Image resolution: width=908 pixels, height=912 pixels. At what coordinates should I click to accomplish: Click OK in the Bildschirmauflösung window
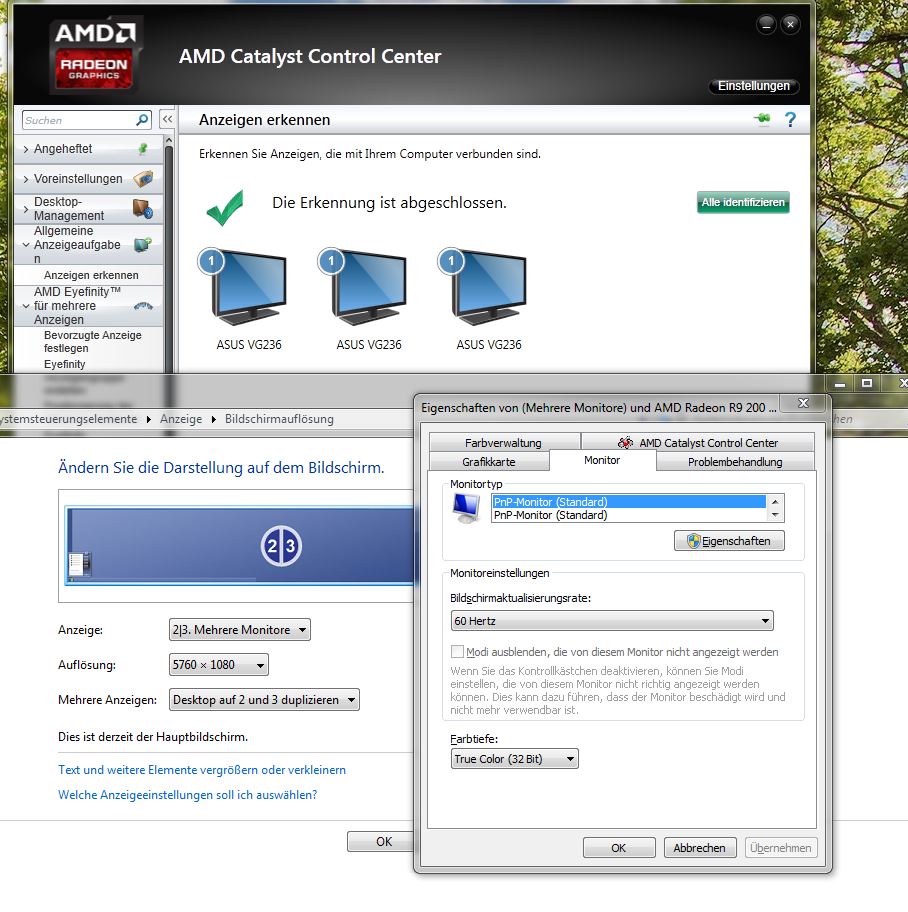click(381, 842)
